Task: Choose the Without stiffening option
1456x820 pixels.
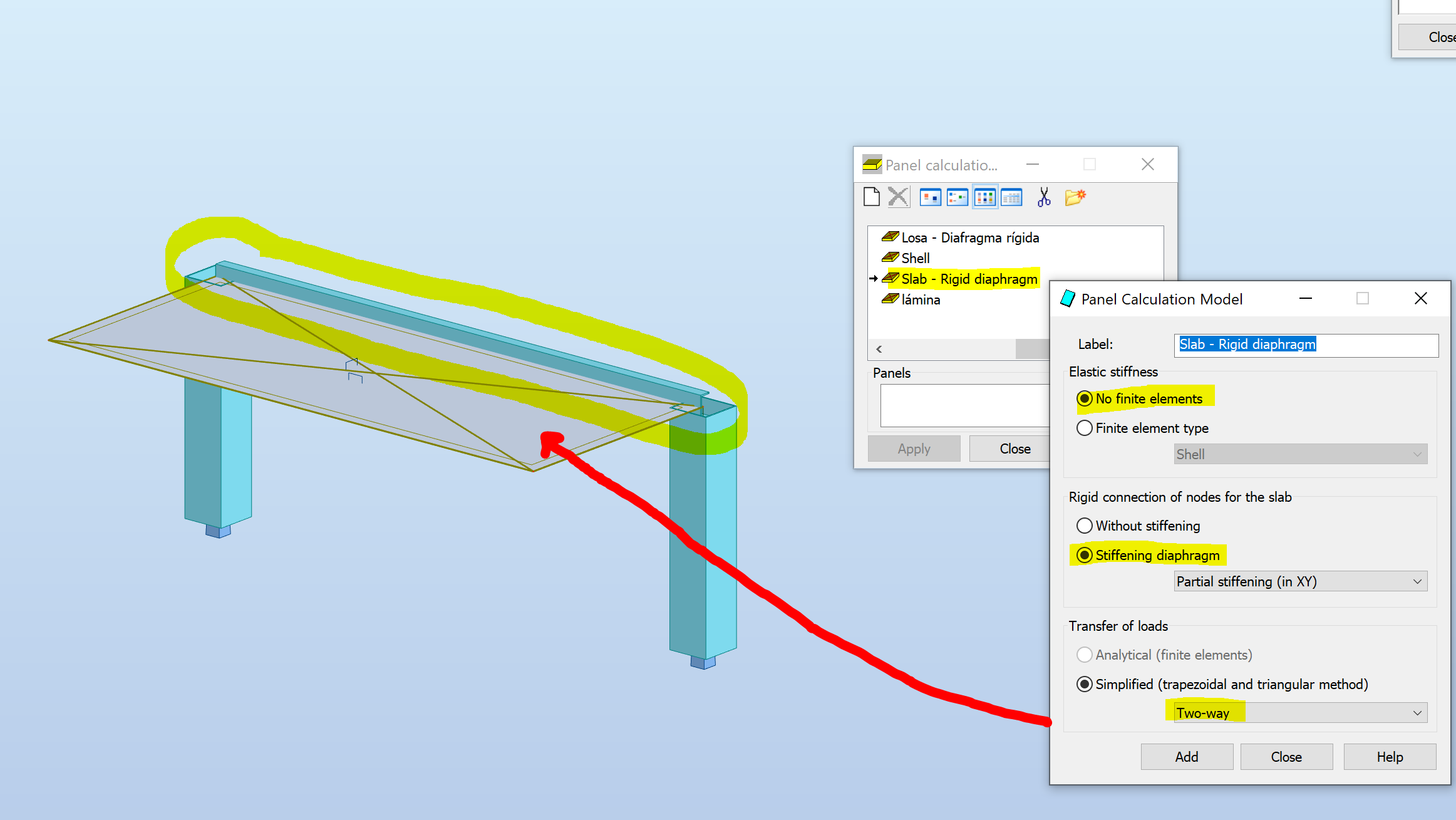Action: (1085, 526)
